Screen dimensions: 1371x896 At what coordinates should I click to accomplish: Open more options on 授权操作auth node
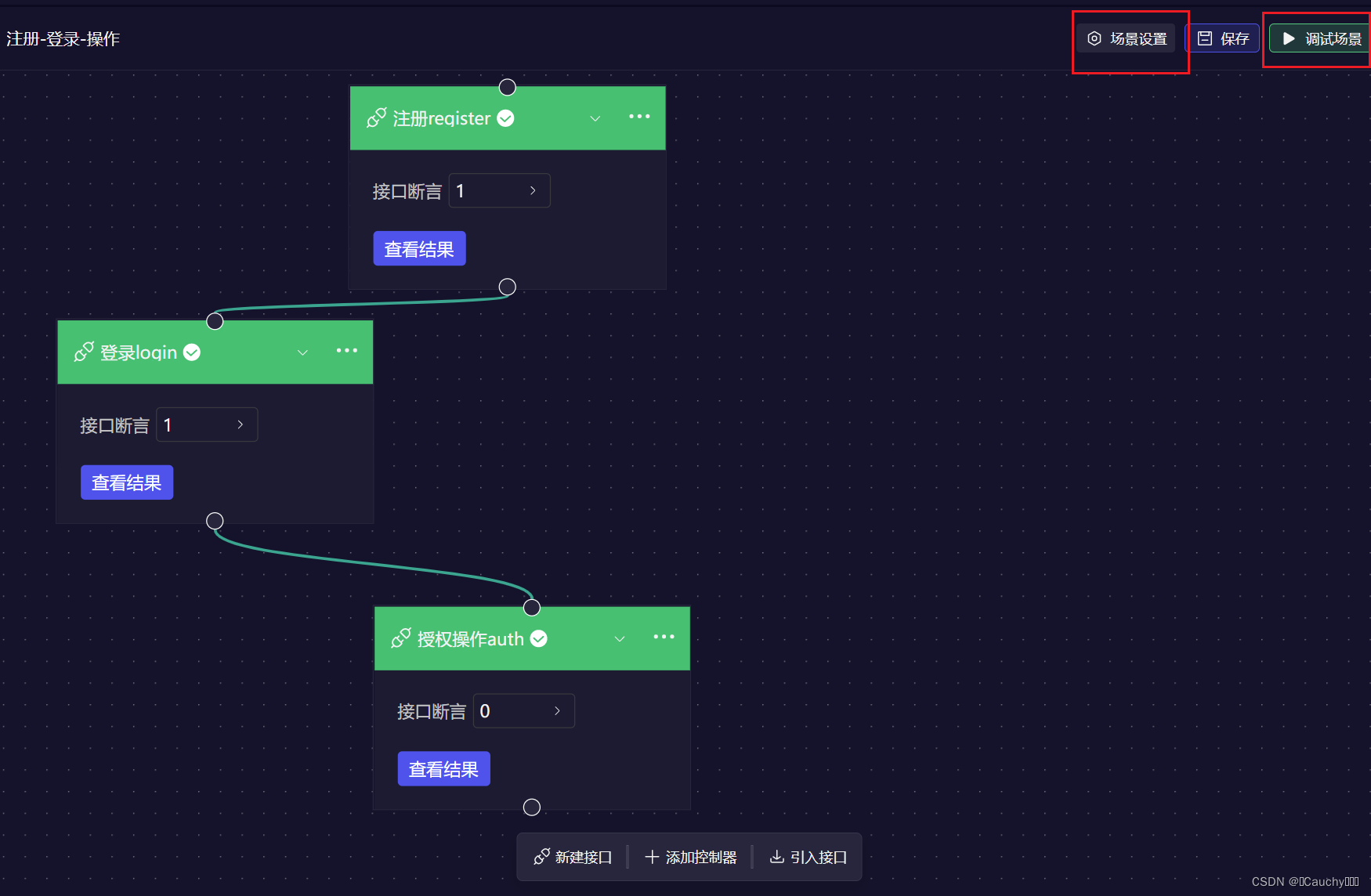(x=664, y=638)
